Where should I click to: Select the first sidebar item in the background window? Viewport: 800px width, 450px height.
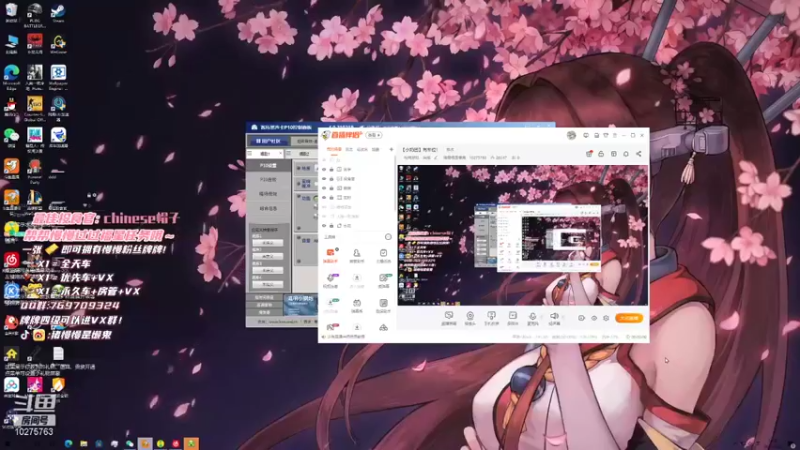click(x=268, y=166)
